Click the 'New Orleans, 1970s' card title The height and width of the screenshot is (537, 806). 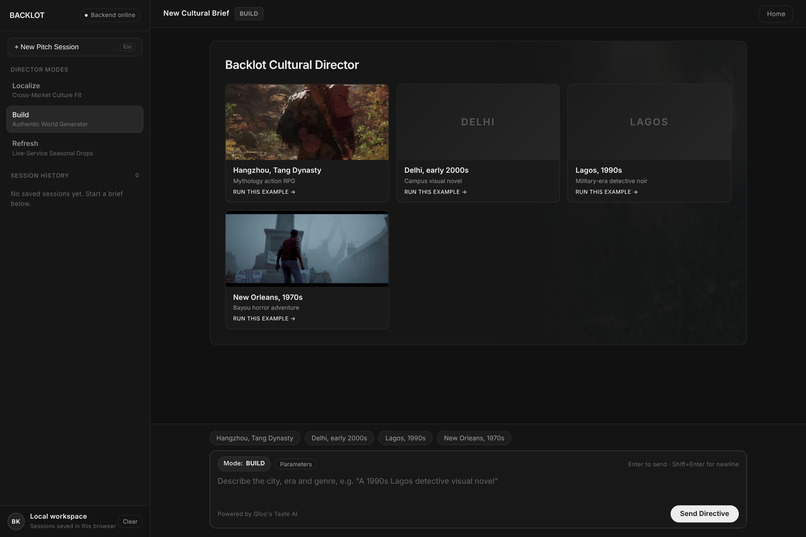pos(268,297)
